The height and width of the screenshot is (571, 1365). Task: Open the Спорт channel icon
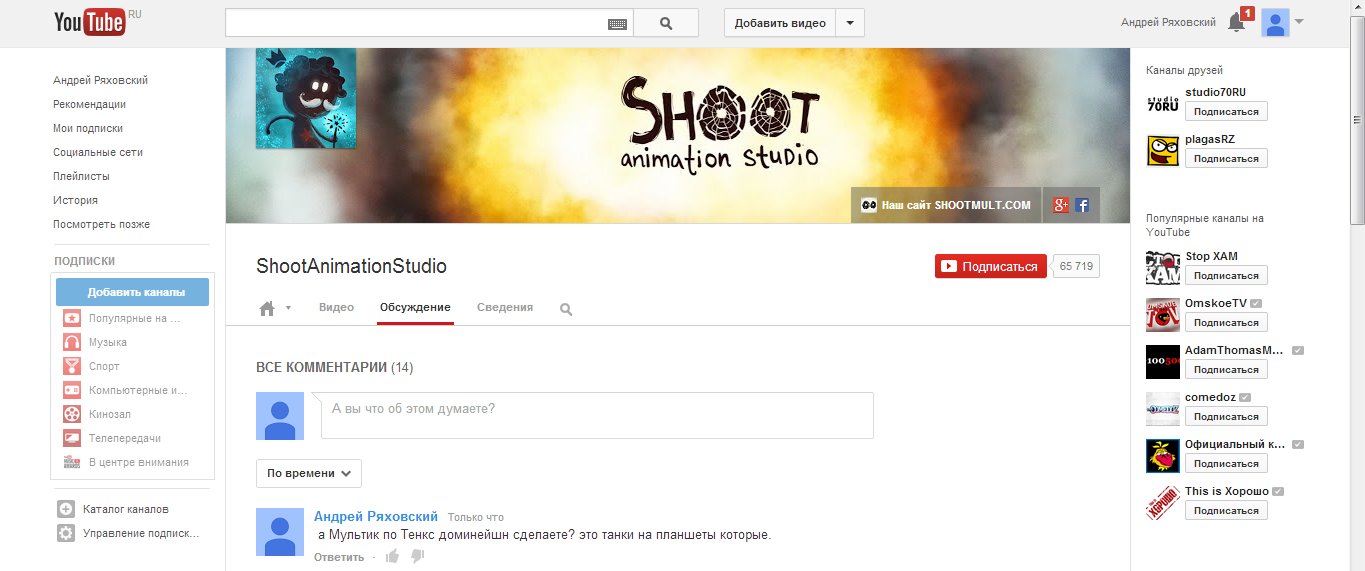72,366
